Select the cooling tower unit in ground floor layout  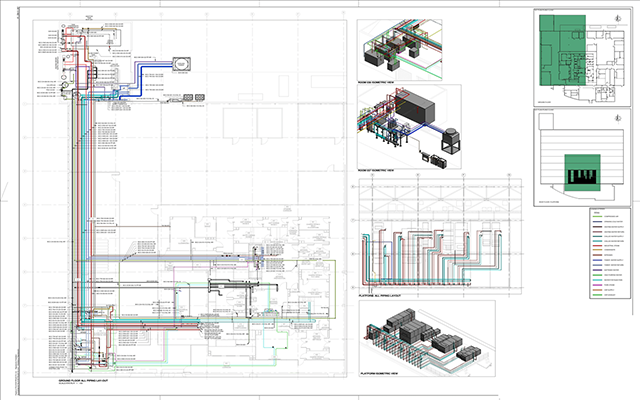pyautogui.click(x=181, y=64)
